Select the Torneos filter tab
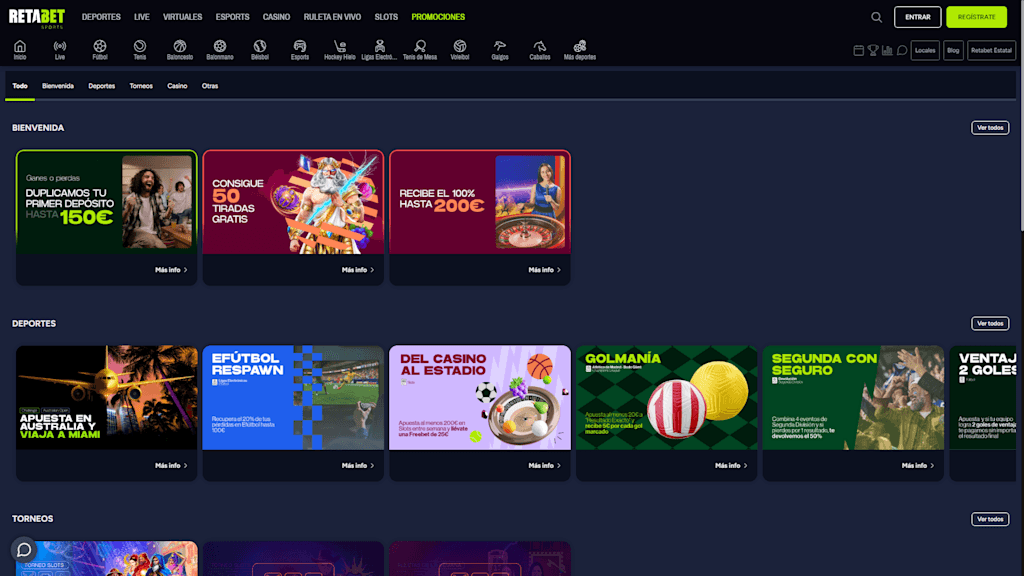This screenshot has width=1024, height=576. point(140,86)
